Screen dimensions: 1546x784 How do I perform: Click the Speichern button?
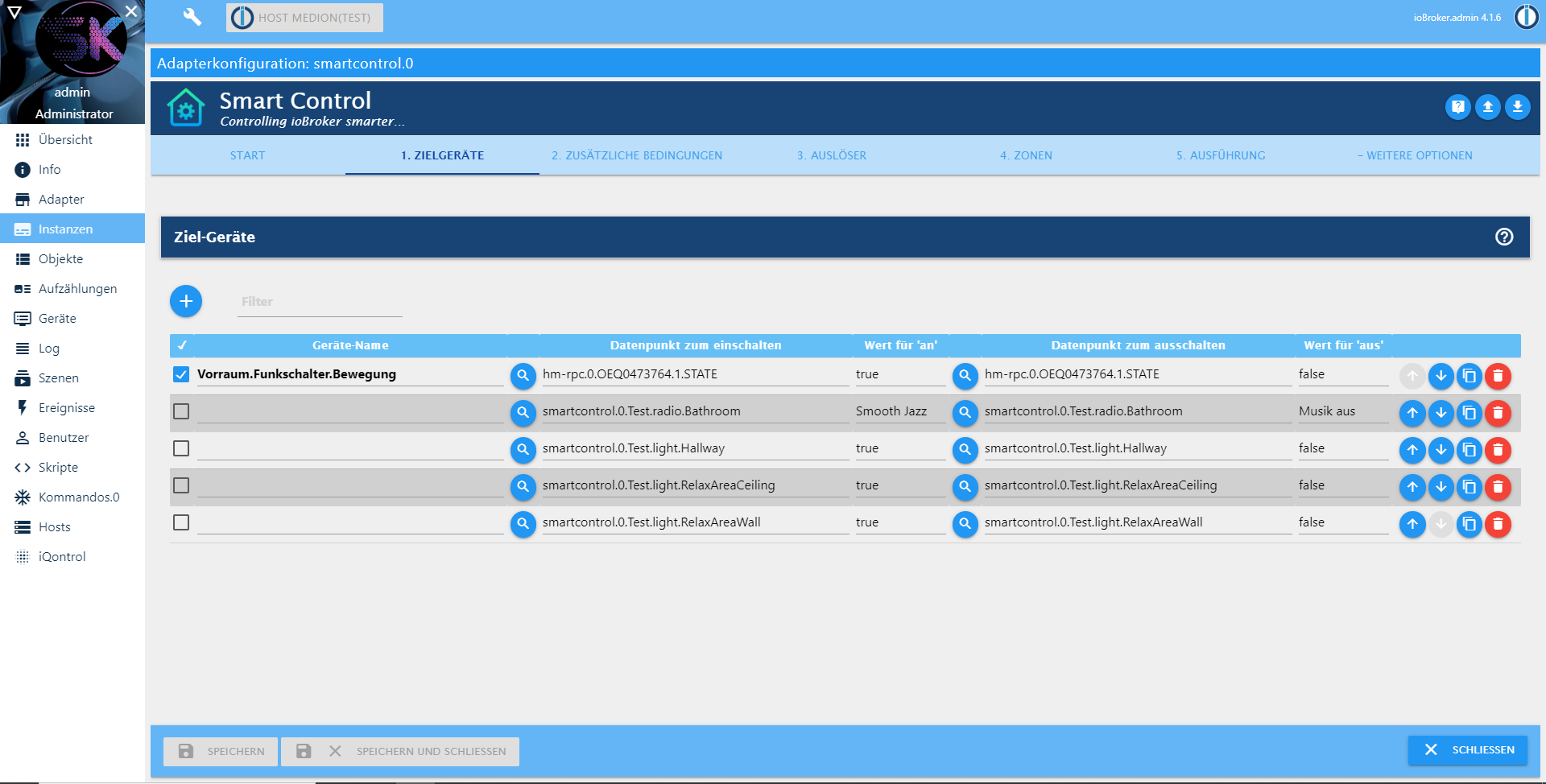coord(221,751)
